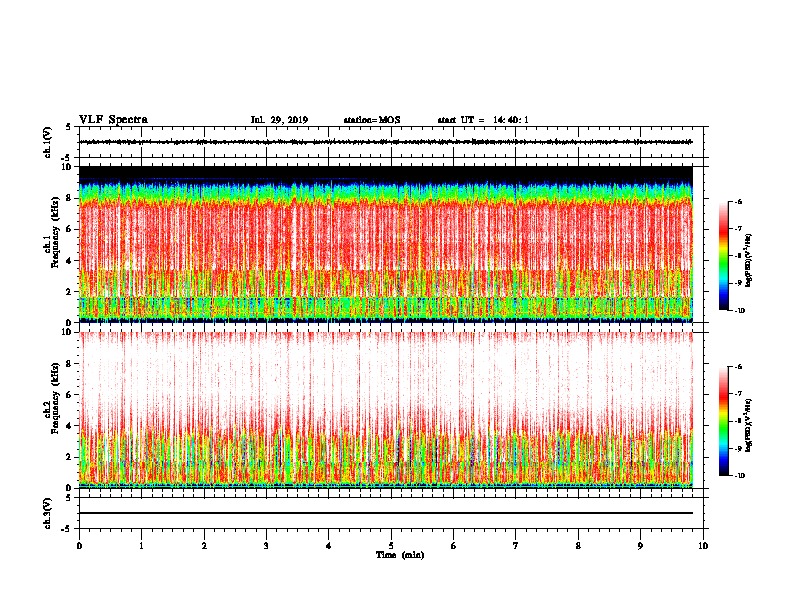792x612 pixels.
Task: Click the ch.1 voltage waveform trace
Action: click(386, 142)
